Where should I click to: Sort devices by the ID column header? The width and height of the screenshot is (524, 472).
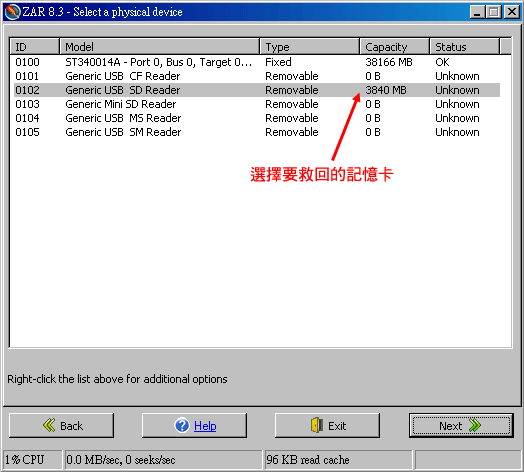[x=35, y=46]
